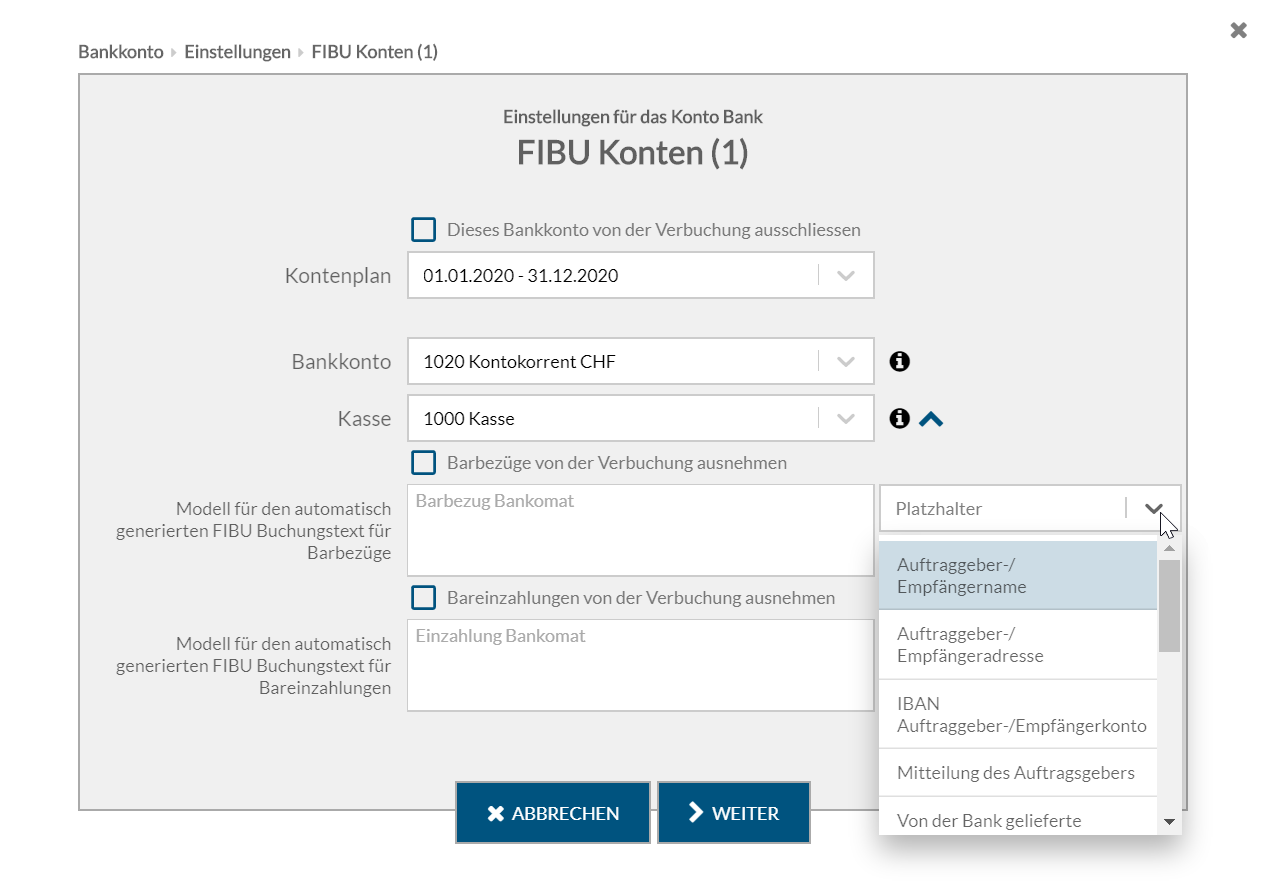Screen dimensions: 1262x896
Task: Open the Kontenplan dropdown
Action: click(x=641, y=275)
